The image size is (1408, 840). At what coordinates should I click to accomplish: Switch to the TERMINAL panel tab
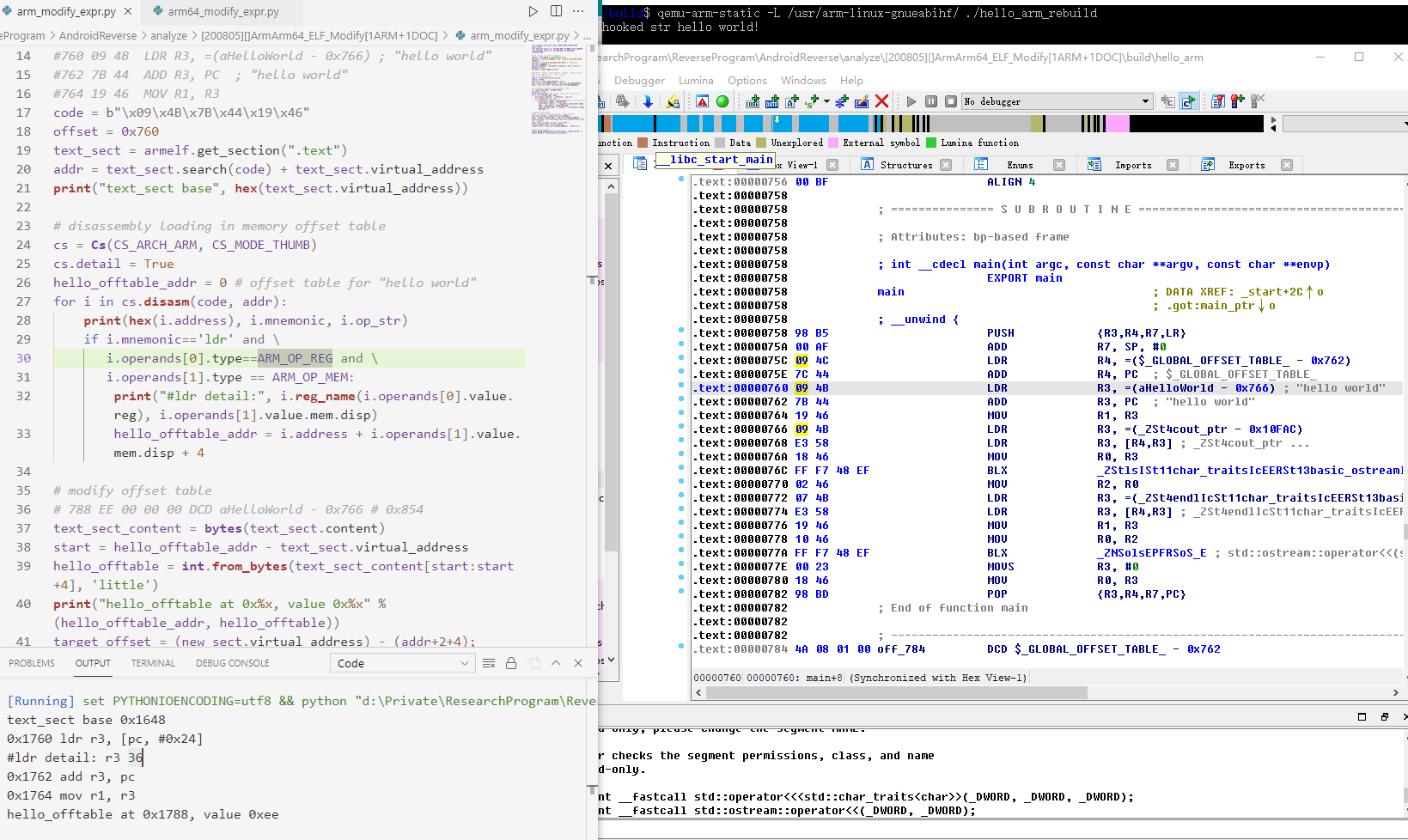point(153,663)
